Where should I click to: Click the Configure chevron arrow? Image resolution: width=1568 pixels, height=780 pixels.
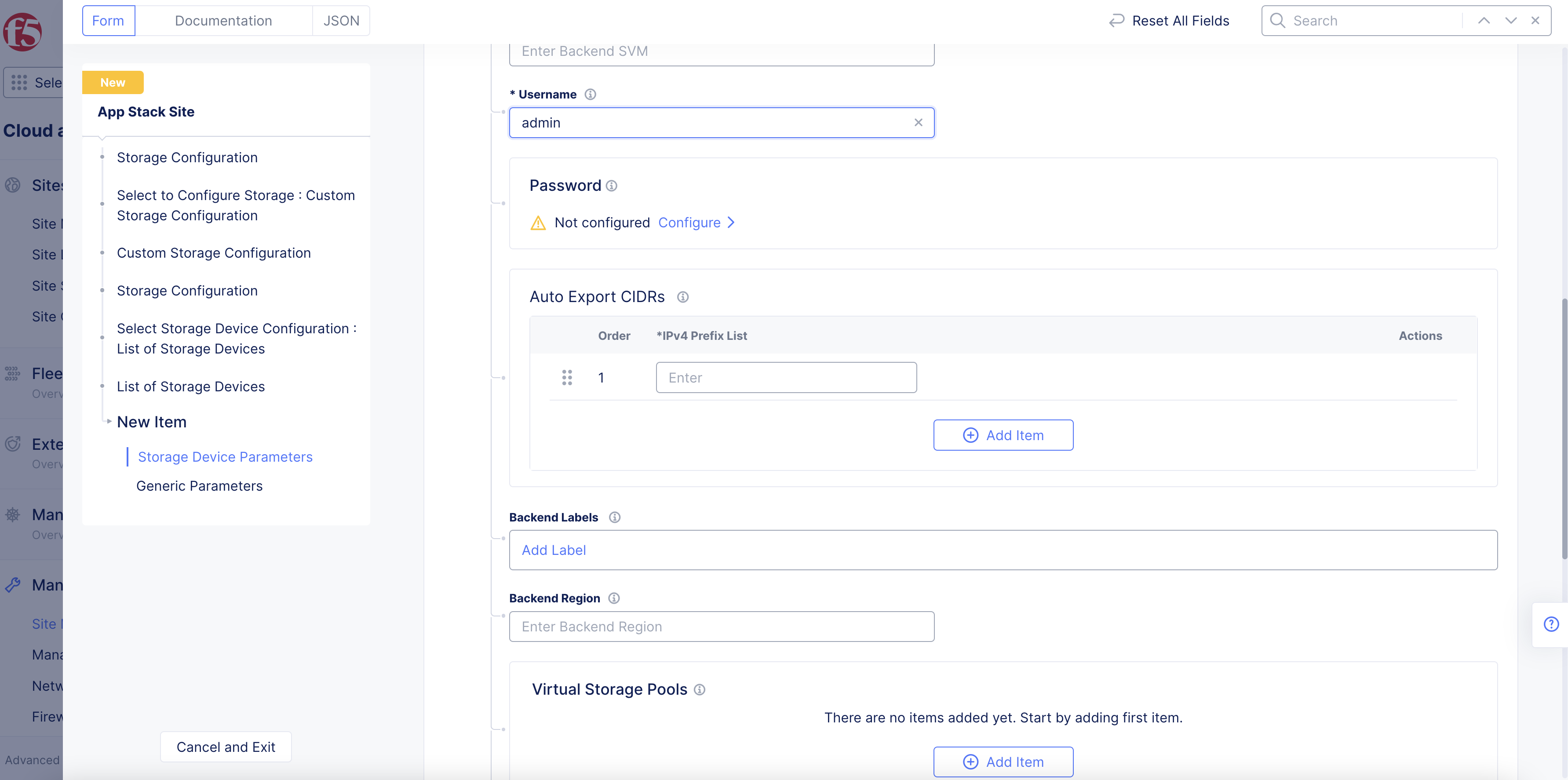click(731, 223)
